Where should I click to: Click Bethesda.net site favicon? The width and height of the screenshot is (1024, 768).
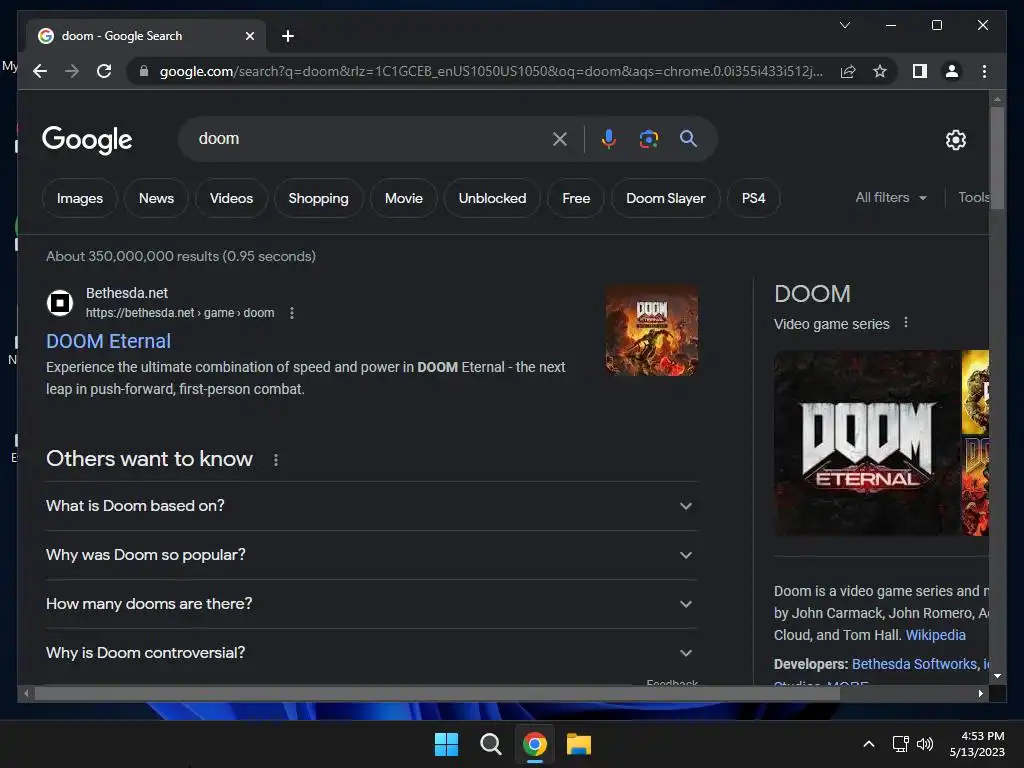[59, 303]
